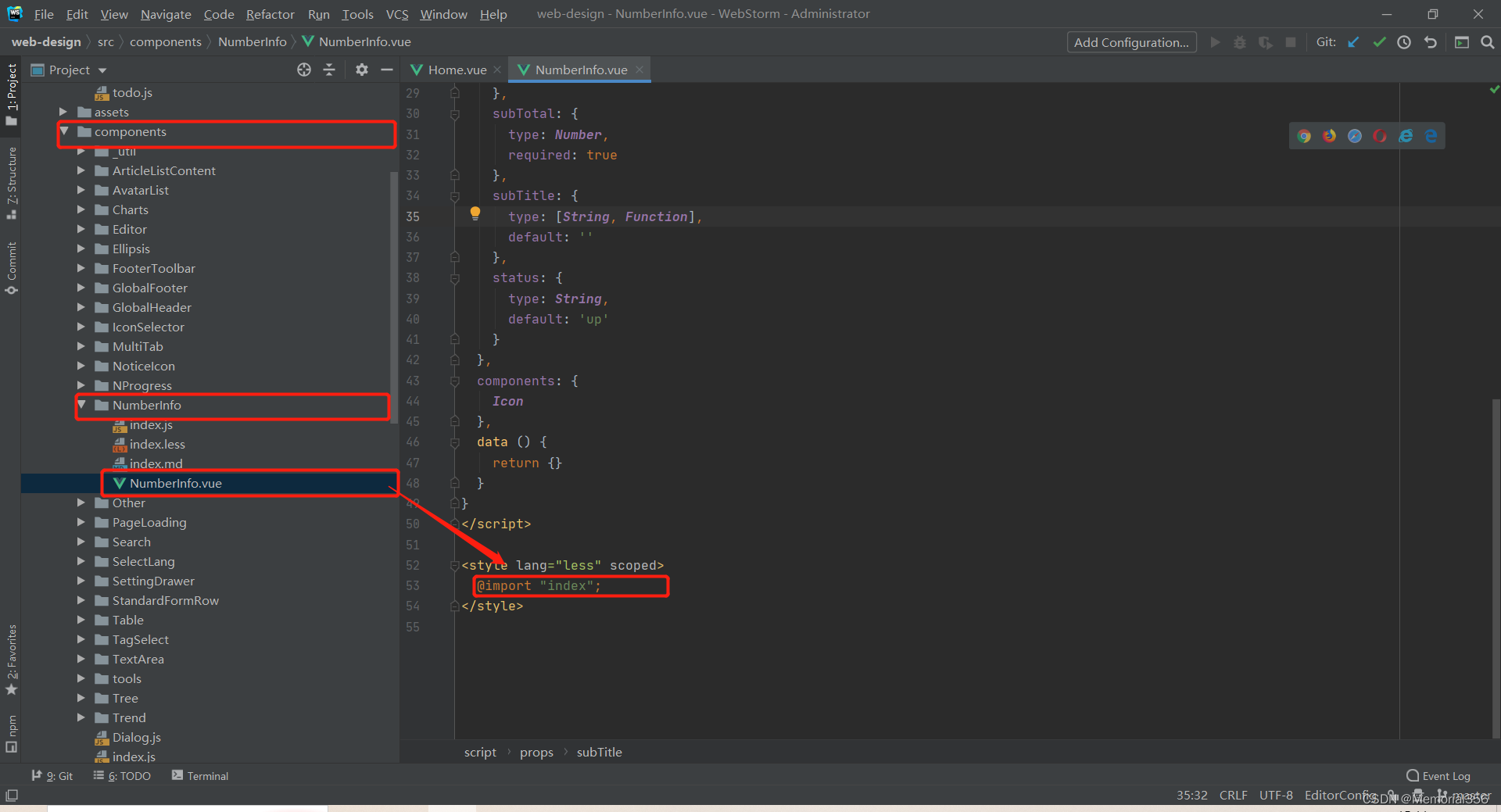Toggle the 6: TODO bottom tool window
This screenshot has width=1501, height=812.
click(122, 776)
